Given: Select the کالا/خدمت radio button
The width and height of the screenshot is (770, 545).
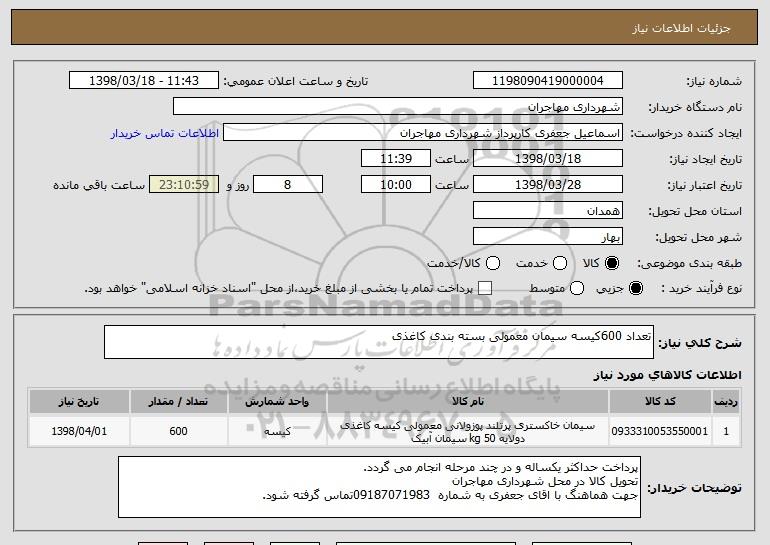Looking at the screenshot, I should point(493,264).
